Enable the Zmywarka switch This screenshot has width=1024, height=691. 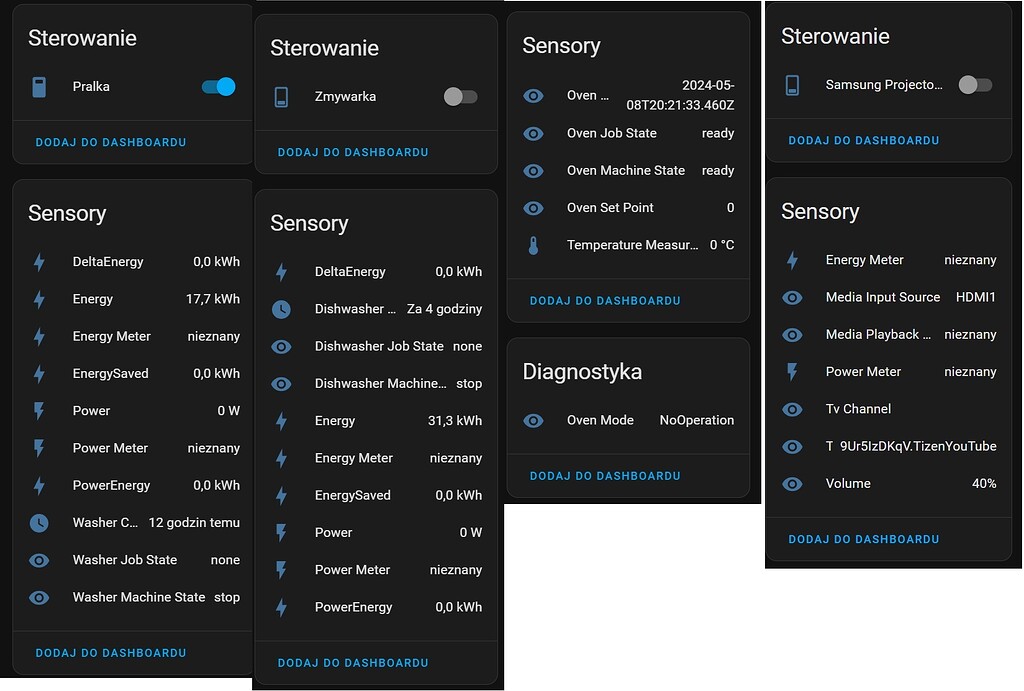click(460, 96)
